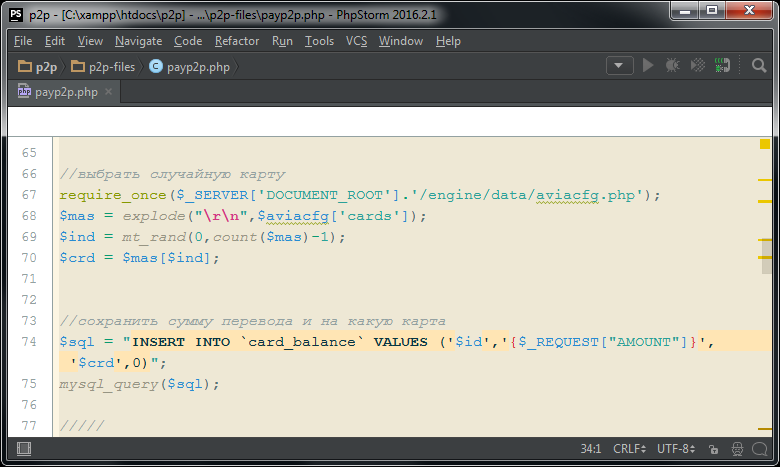
Task: Click line number 65 in gutter
Action: click(x=29, y=153)
